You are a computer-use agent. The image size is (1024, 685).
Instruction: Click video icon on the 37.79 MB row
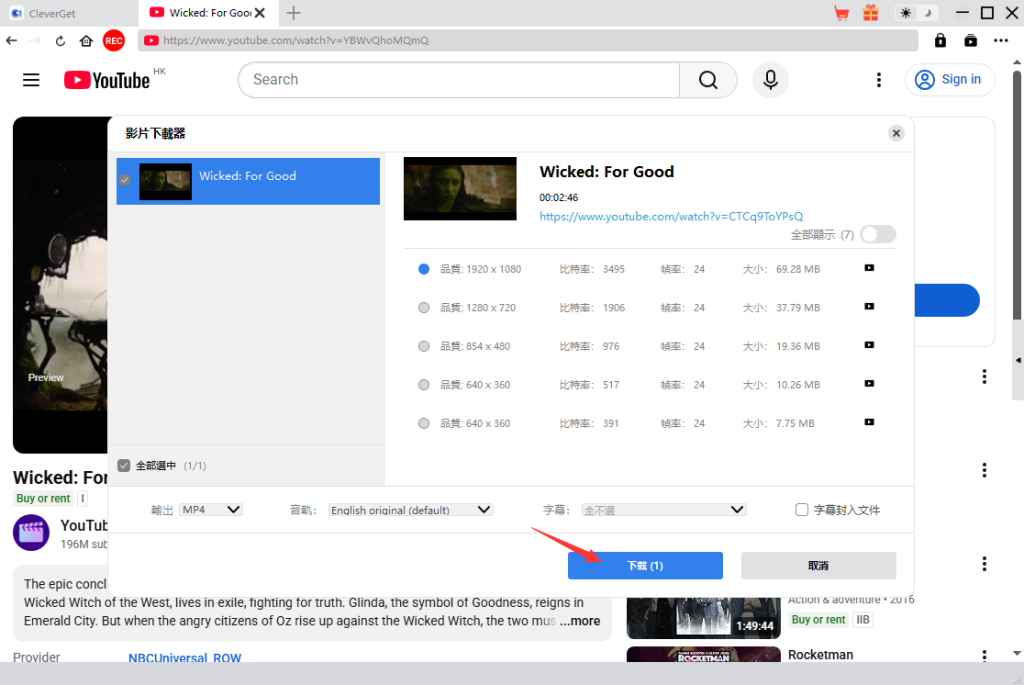pyautogui.click(x=869, y=306)
